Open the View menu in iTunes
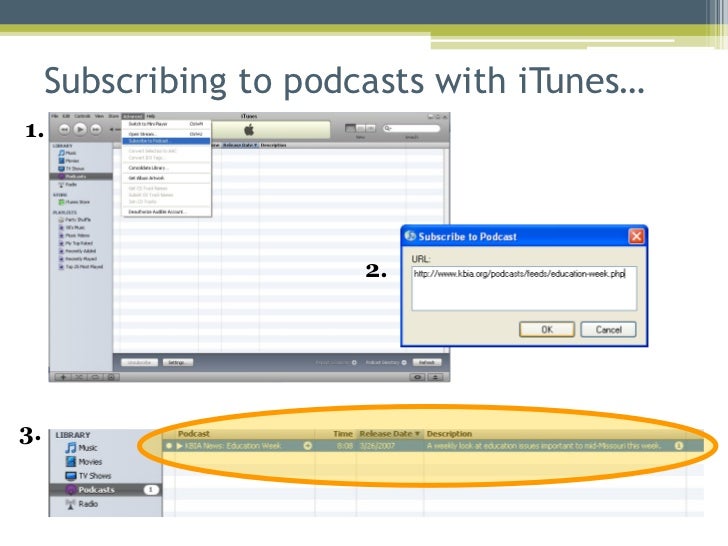This screenshot has height=546, width=728. tap(99, 116)
